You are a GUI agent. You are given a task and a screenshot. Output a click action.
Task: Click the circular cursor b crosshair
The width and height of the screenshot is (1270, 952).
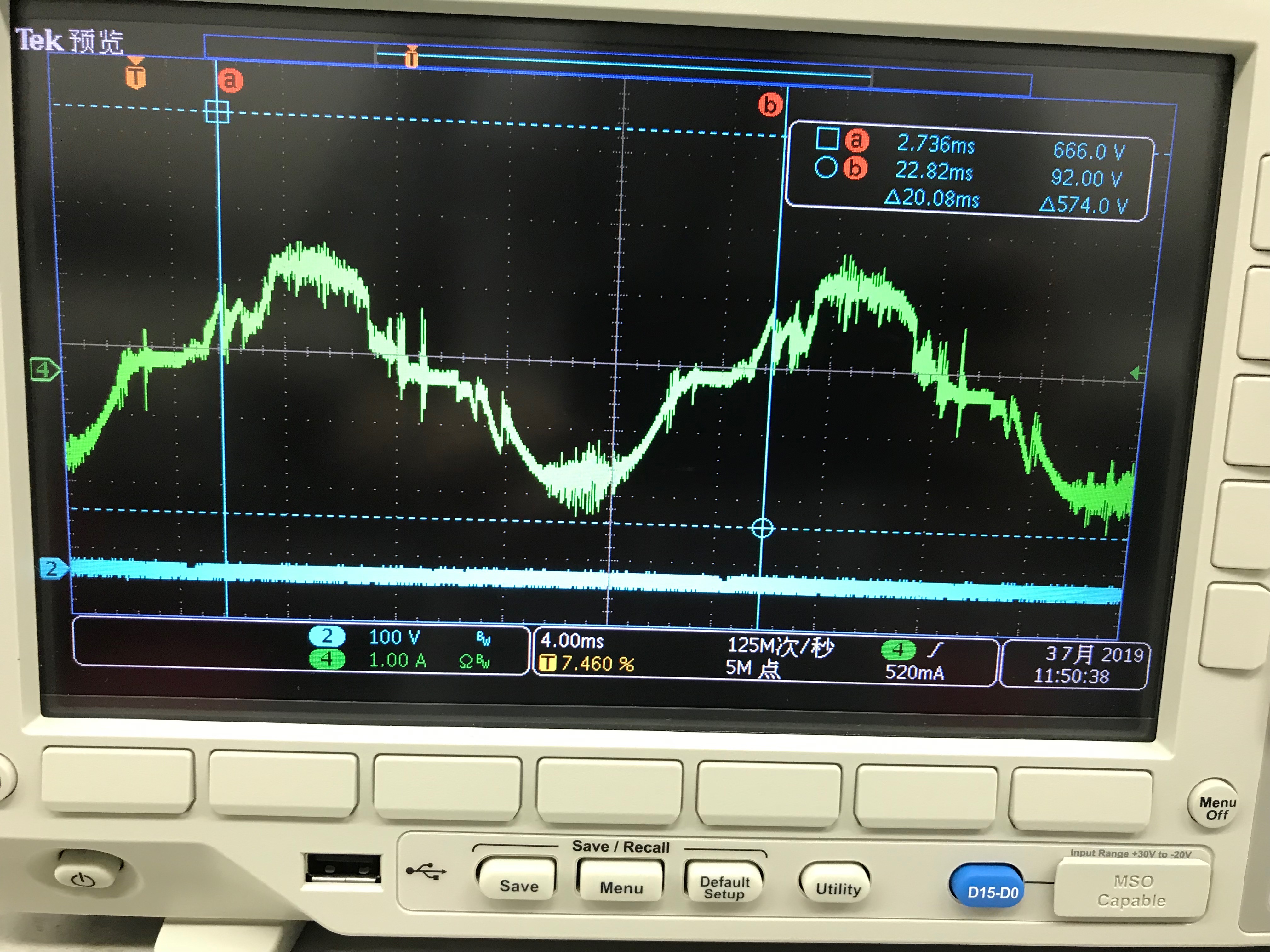point(763,528)
